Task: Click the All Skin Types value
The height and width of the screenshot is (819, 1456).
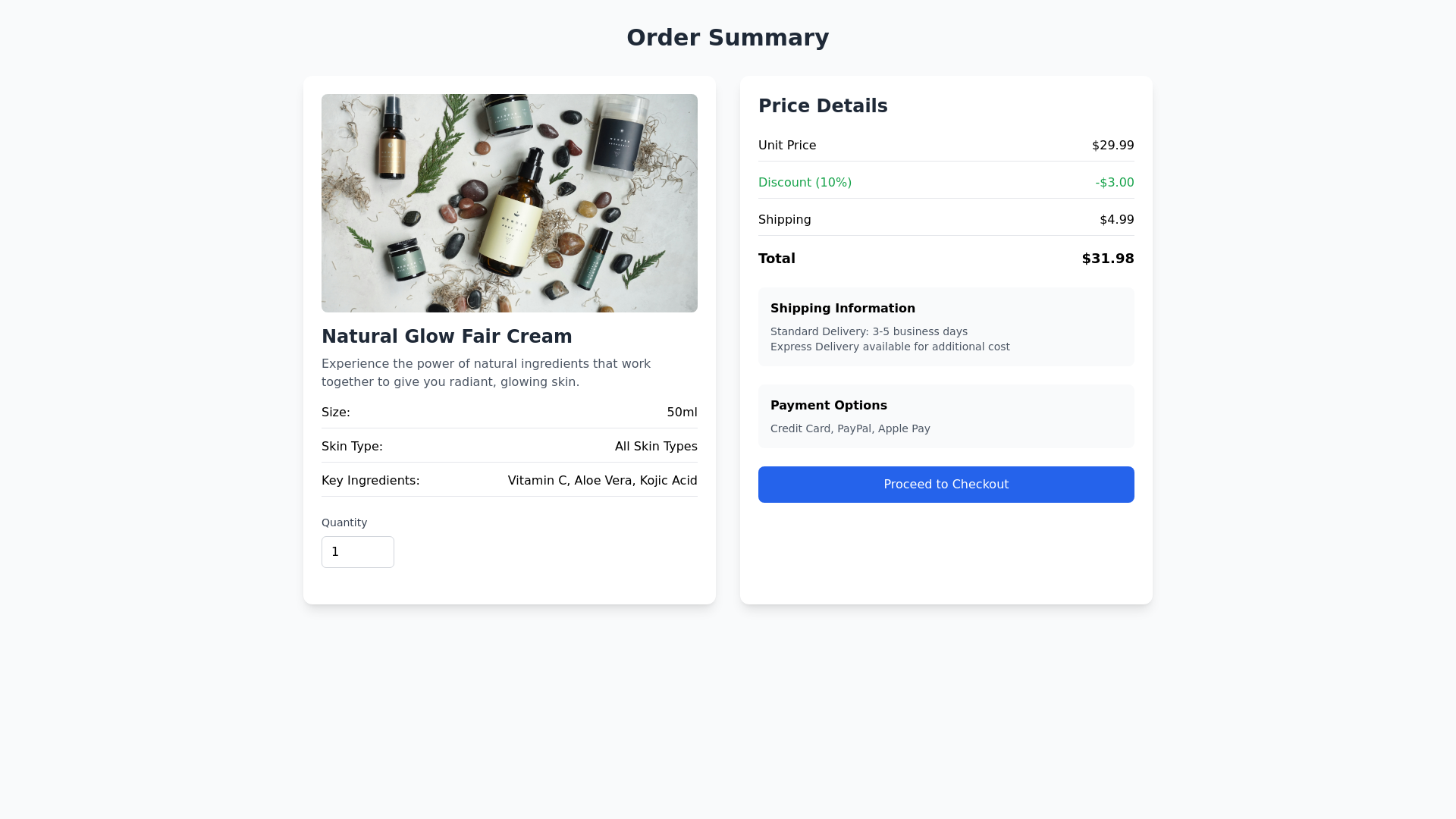Action: [x=655, y=447]
